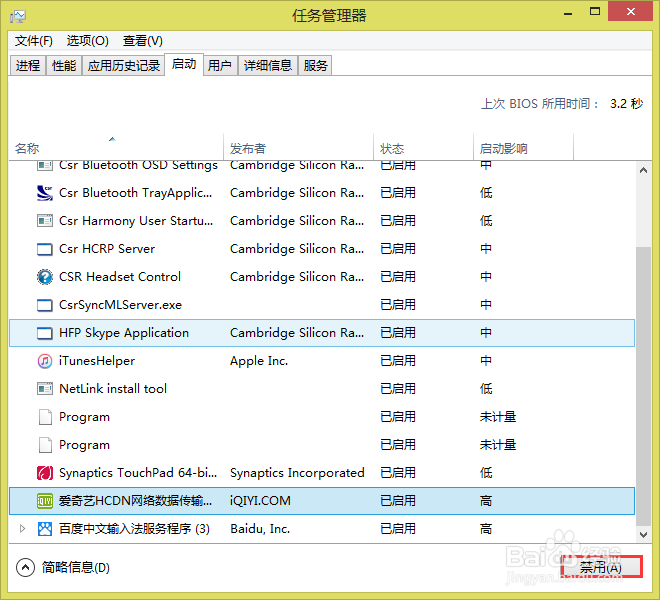Click the 已启用 status of iTunesHelper row
The height and width of the screenshot is (600, 660).
(398, 361)
